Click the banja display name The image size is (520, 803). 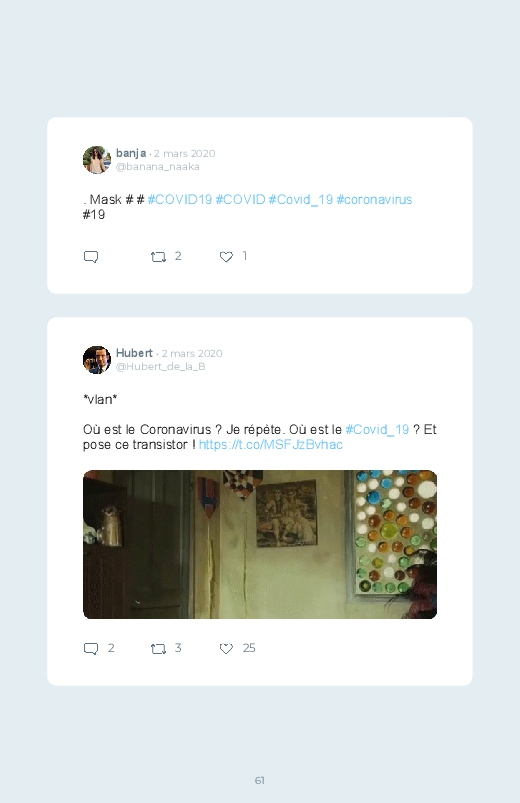pyautogui.click(x=131, y=153)
